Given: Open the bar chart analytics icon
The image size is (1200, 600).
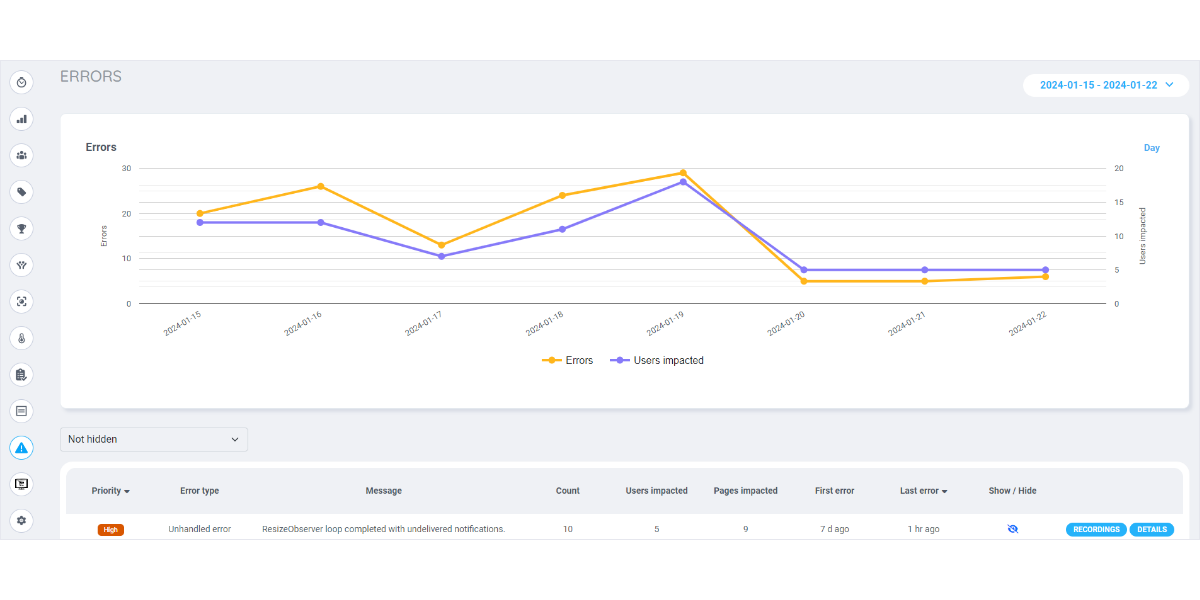Looking at the screenshot, I should tap(21, 119).
